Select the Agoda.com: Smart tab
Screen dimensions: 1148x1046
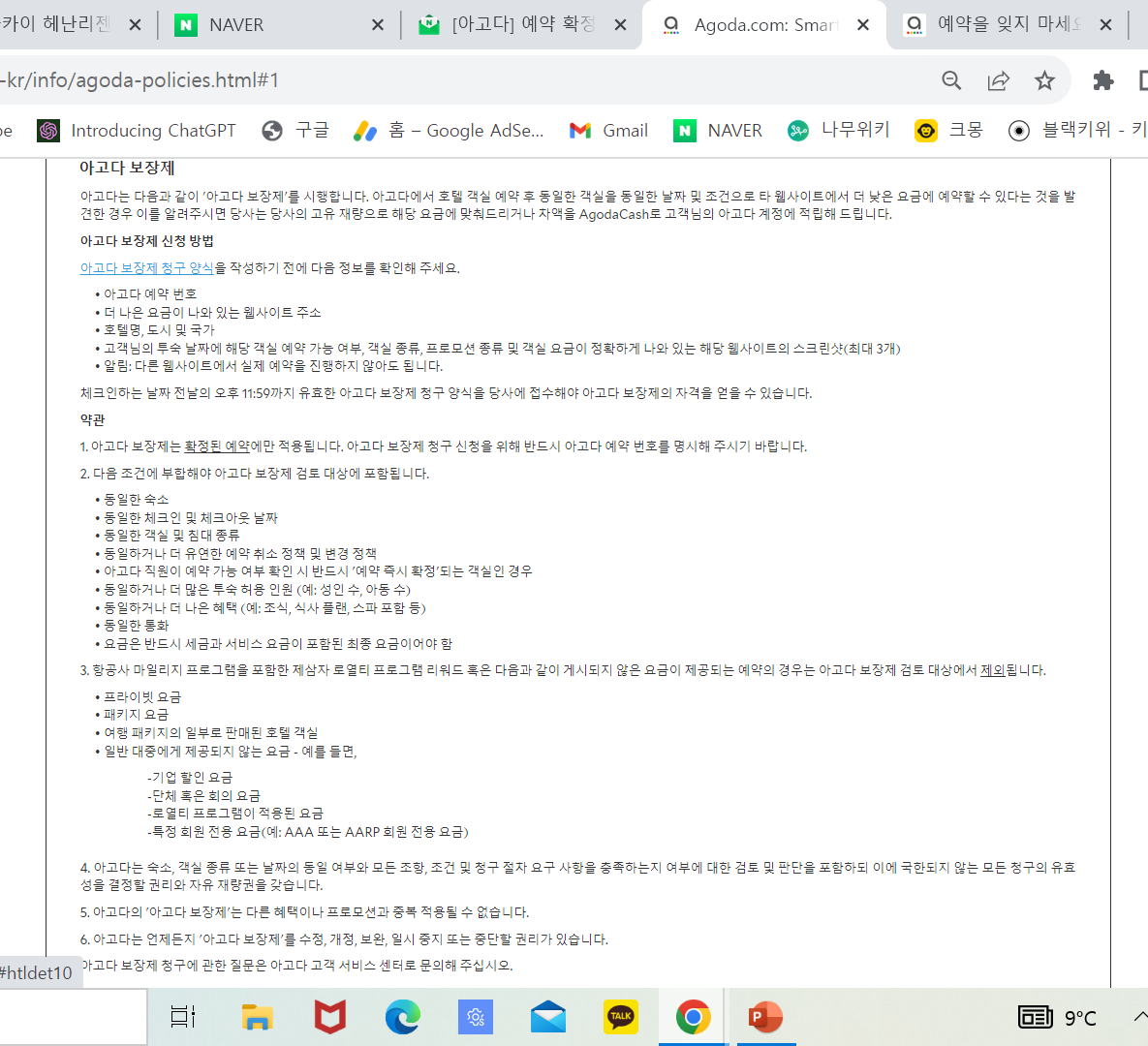[x=764, y=25]
